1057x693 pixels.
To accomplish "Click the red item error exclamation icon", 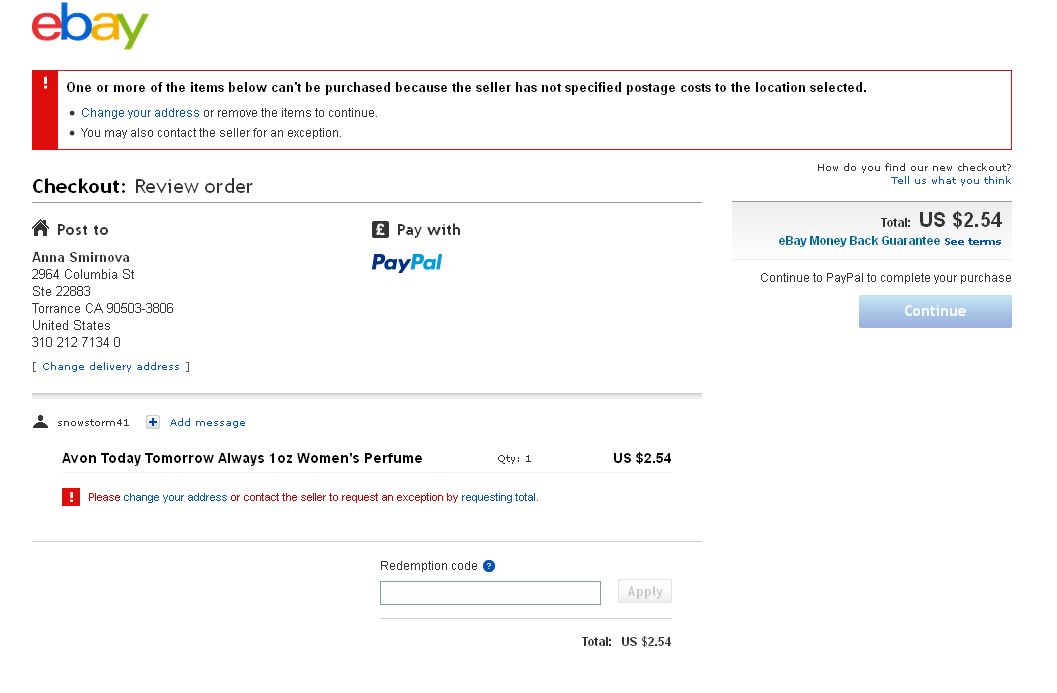I will click(71, 497).
